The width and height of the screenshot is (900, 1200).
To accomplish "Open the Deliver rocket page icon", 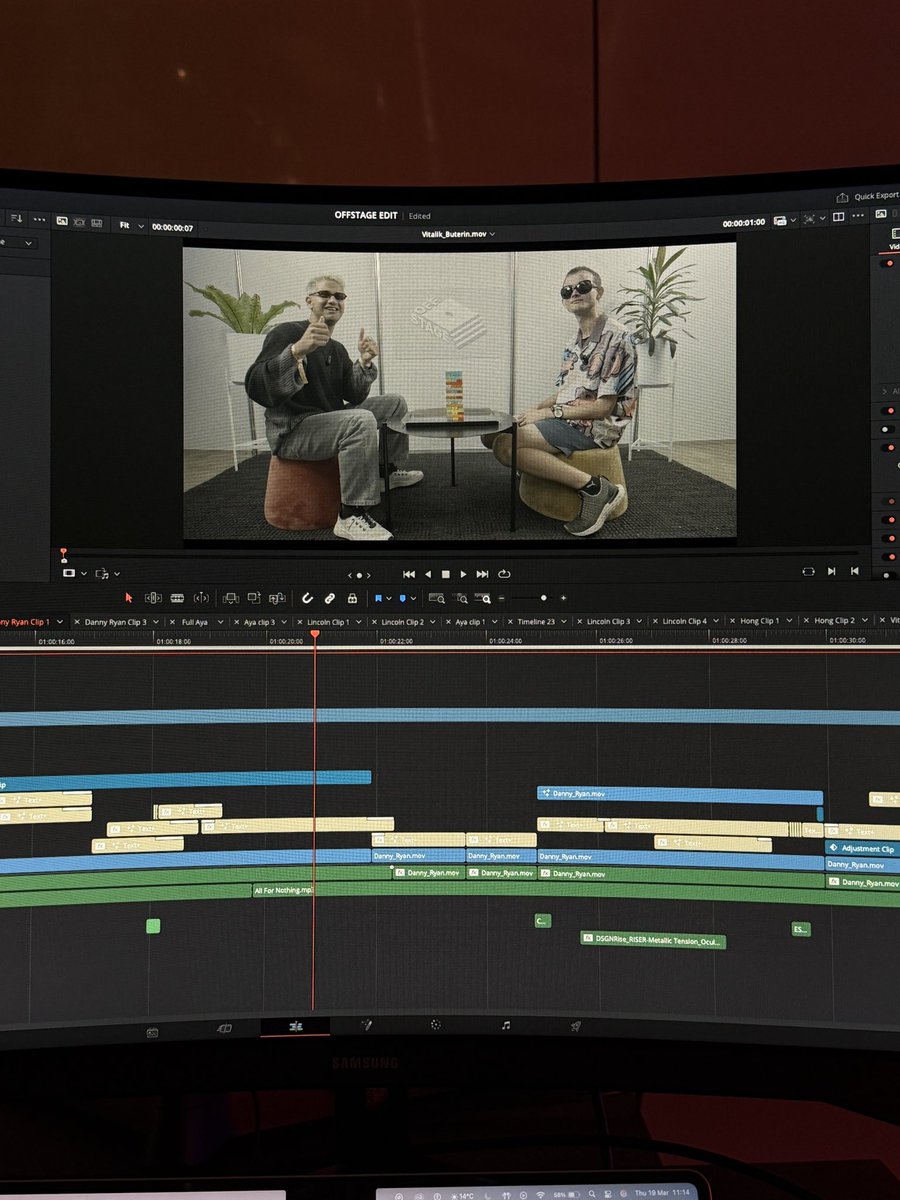I will 576,1026.
